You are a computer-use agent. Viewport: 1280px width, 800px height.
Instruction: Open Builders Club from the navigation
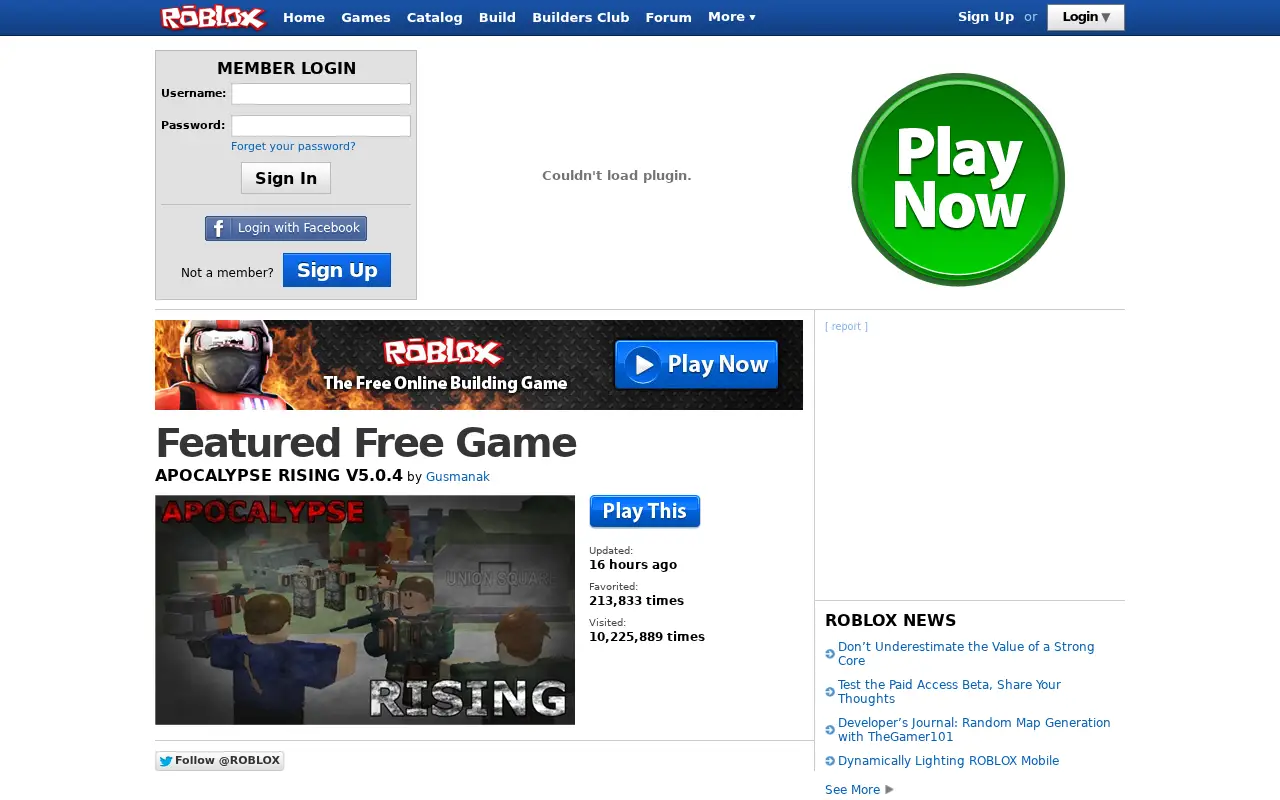click(581, 17)
